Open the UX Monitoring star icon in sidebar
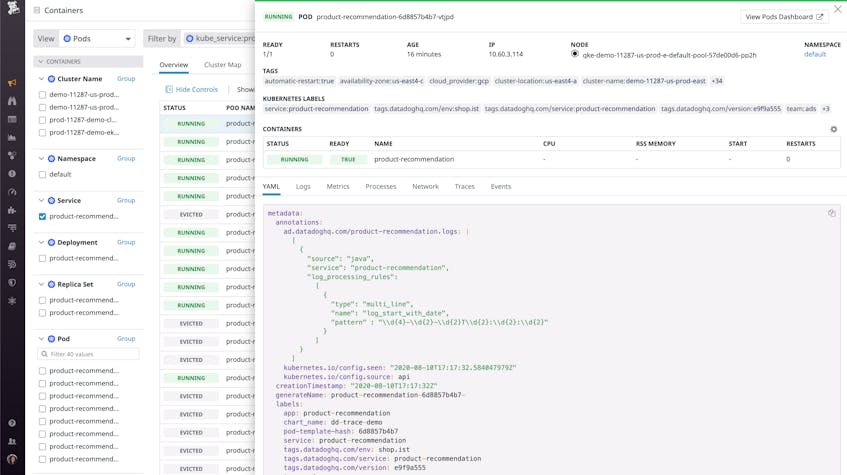Image resolution: width=847 pixels, height=475 pixels. [12, 301]
